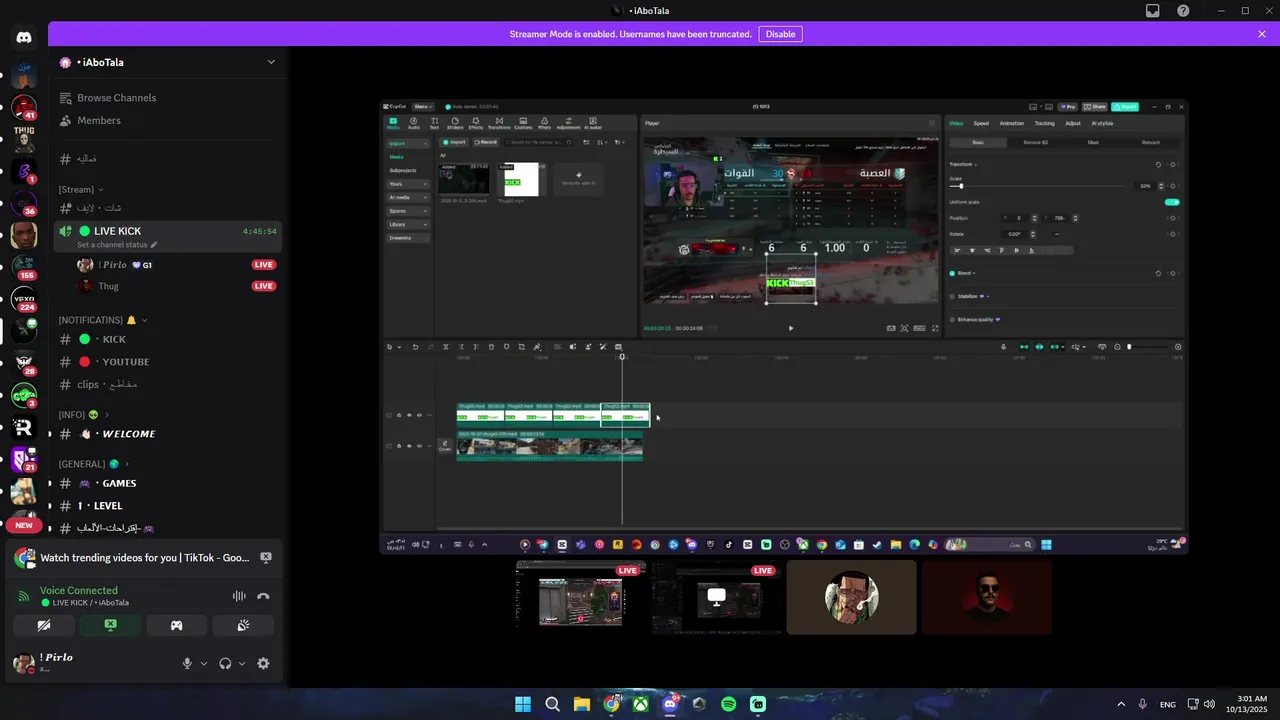This screenshot has height=720, width=1280.
Task: Collapse the [Stream] category
Action: pos(81,189)
